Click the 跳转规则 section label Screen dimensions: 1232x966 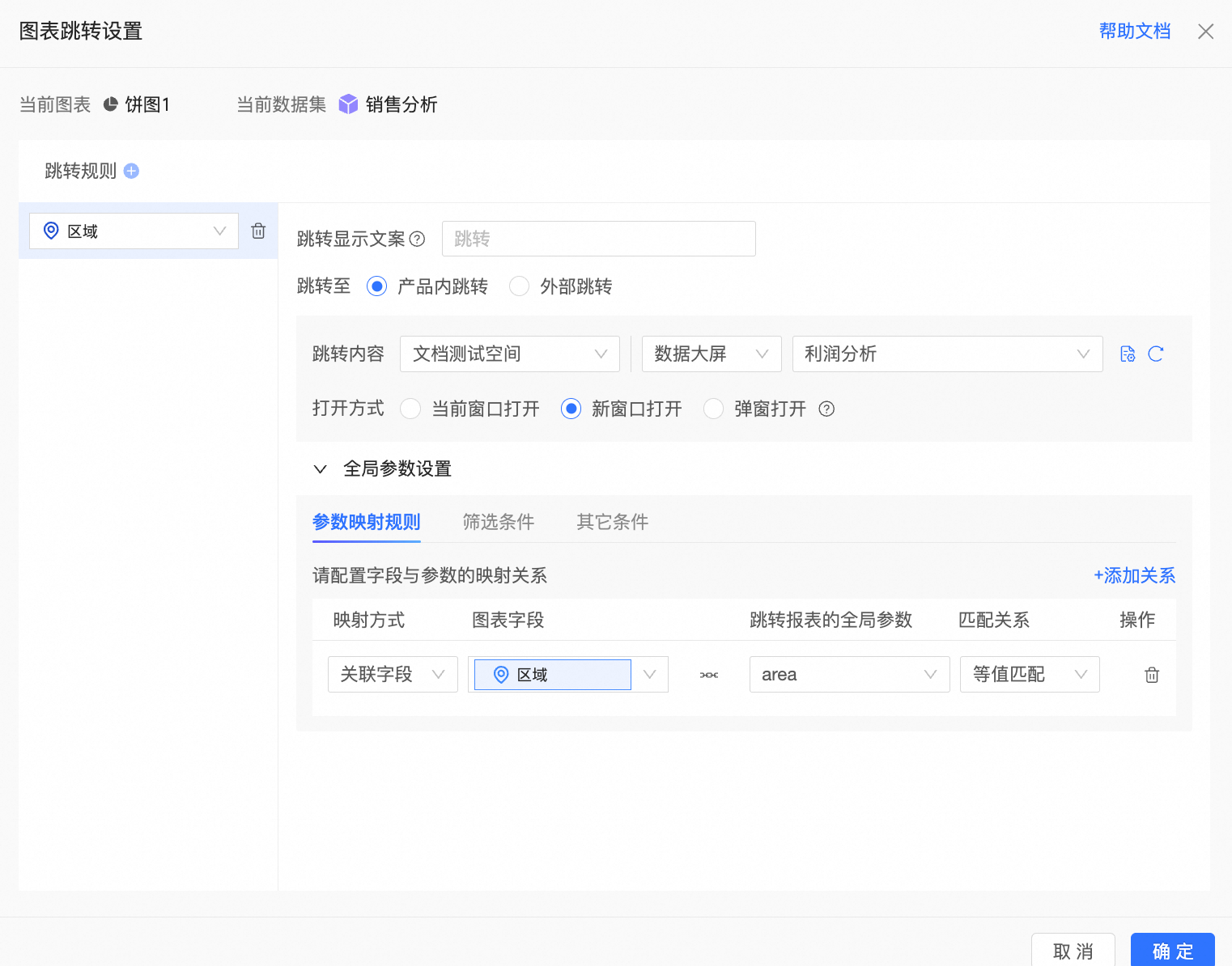tap(81, 171)
